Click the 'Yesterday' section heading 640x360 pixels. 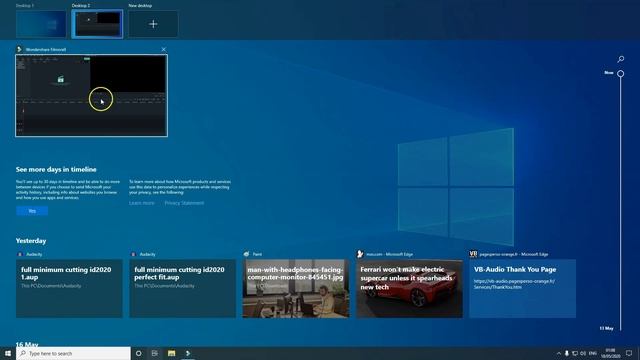click(31, 241)
